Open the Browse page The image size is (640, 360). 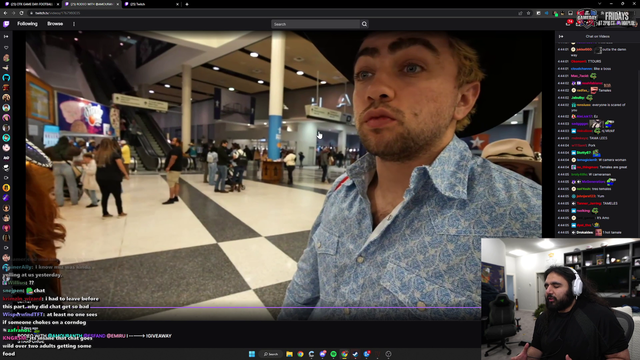(x=55, y=24)
